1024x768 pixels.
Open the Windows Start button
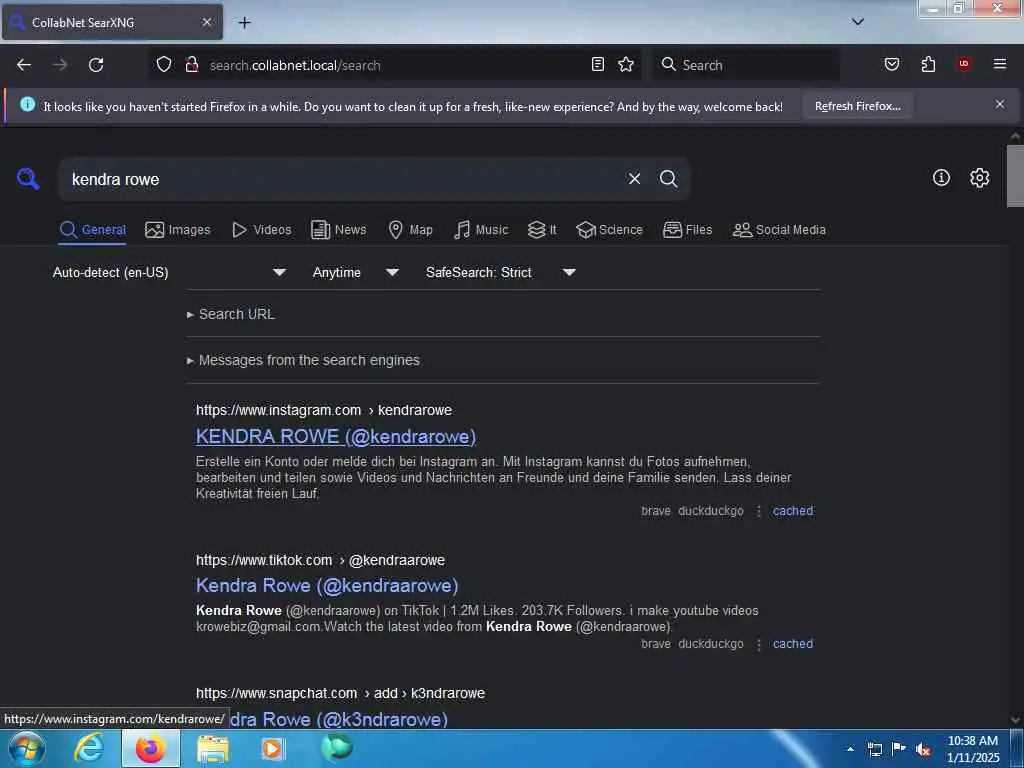(27, 748)
